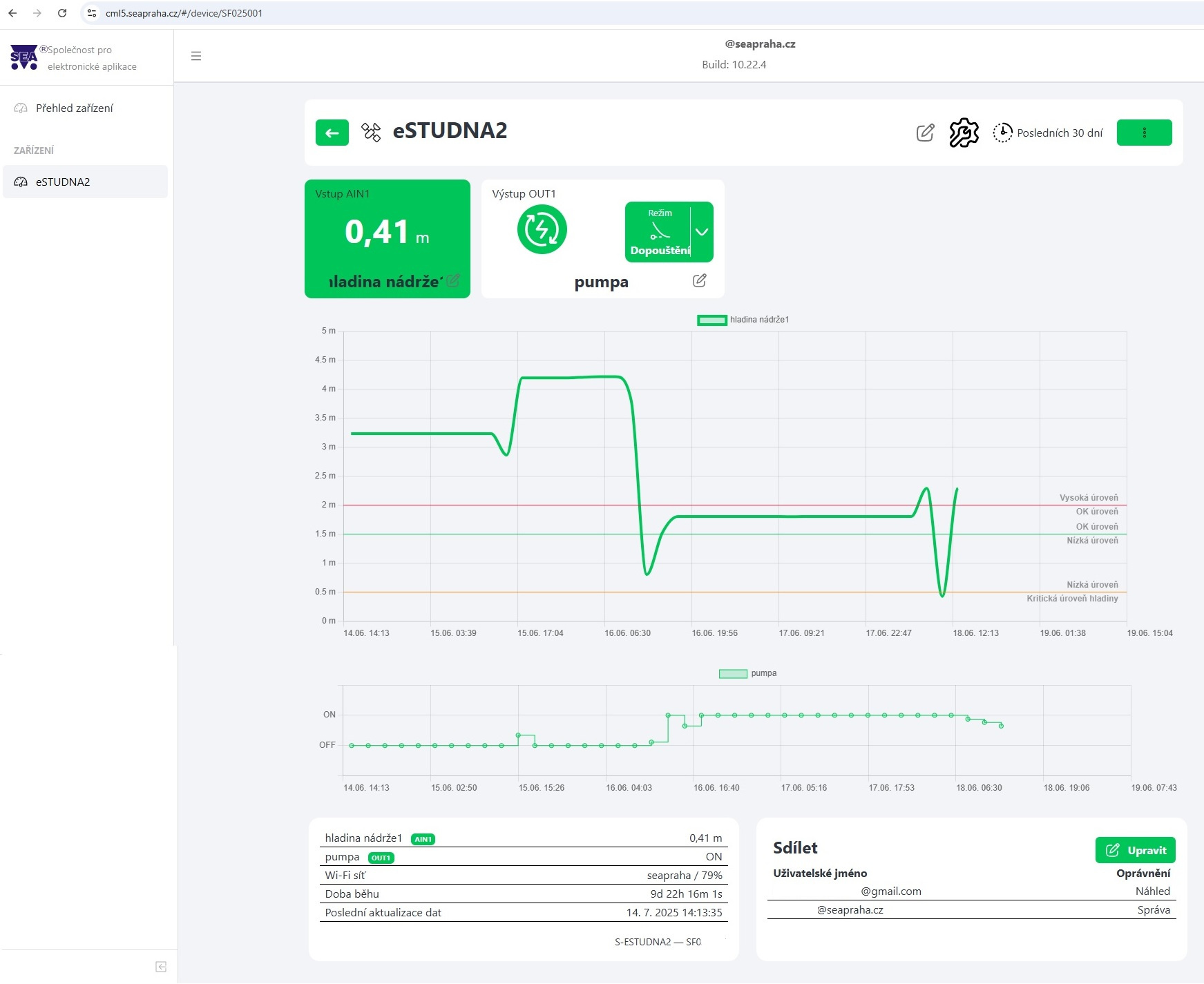The width and height of the screenshot is (1204, 984).
Task: Edit the pumpa output label
Action: (x=699, y=280)
